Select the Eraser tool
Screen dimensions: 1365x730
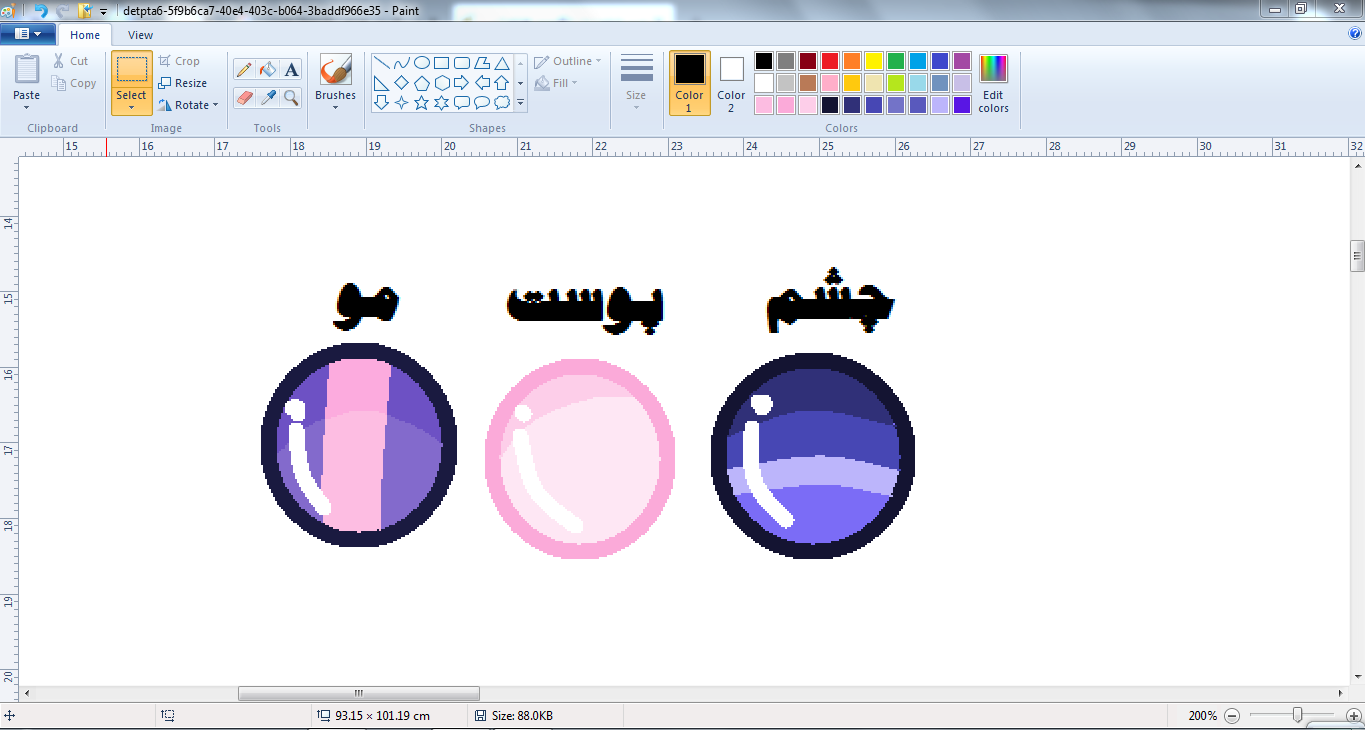coord(244,97)
